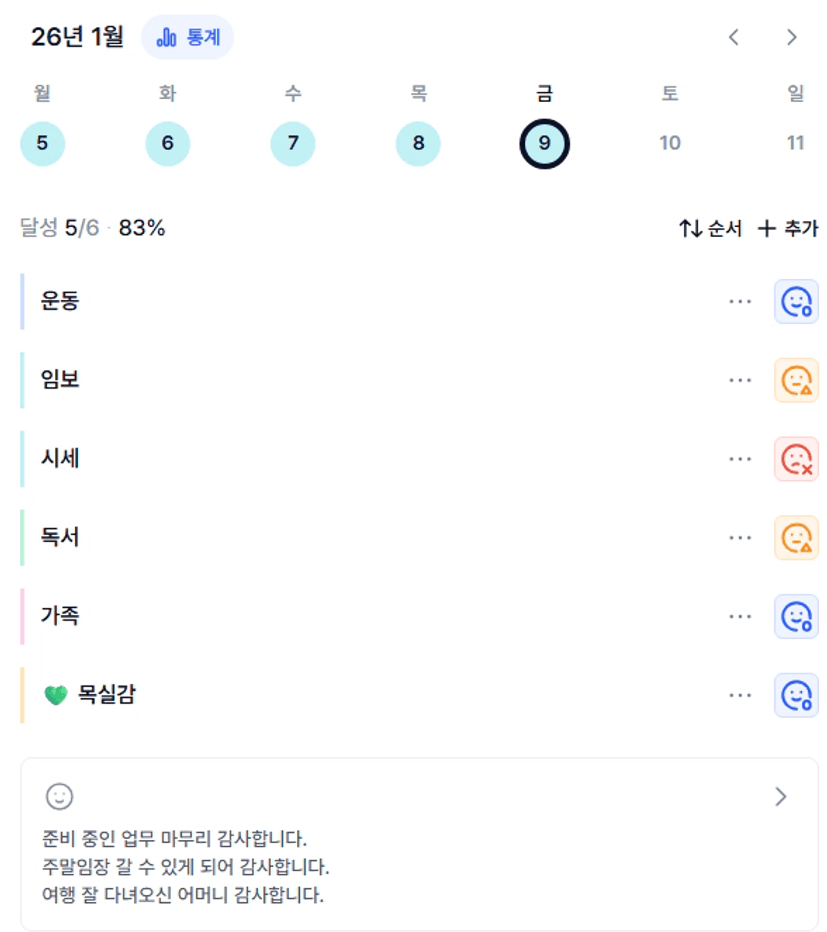This screenshot has height=932, width=827.
Task: Select Saturday the 10th in the week row
Action: (670, 143)
